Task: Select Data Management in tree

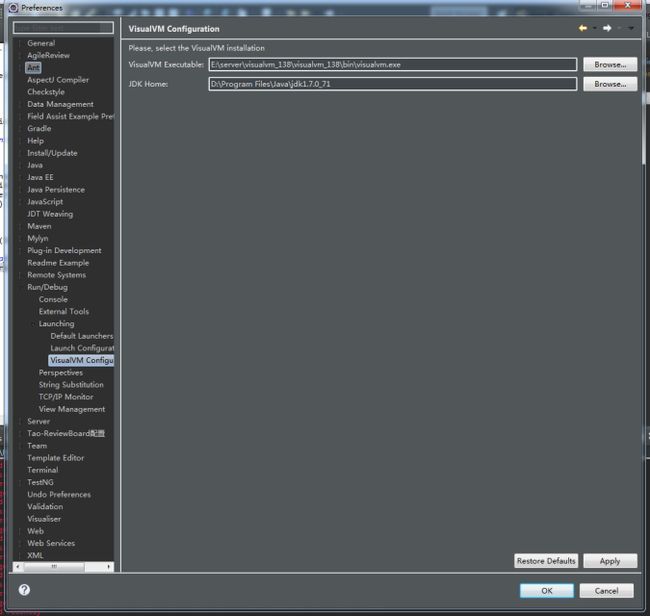Action: coord(60,104)
